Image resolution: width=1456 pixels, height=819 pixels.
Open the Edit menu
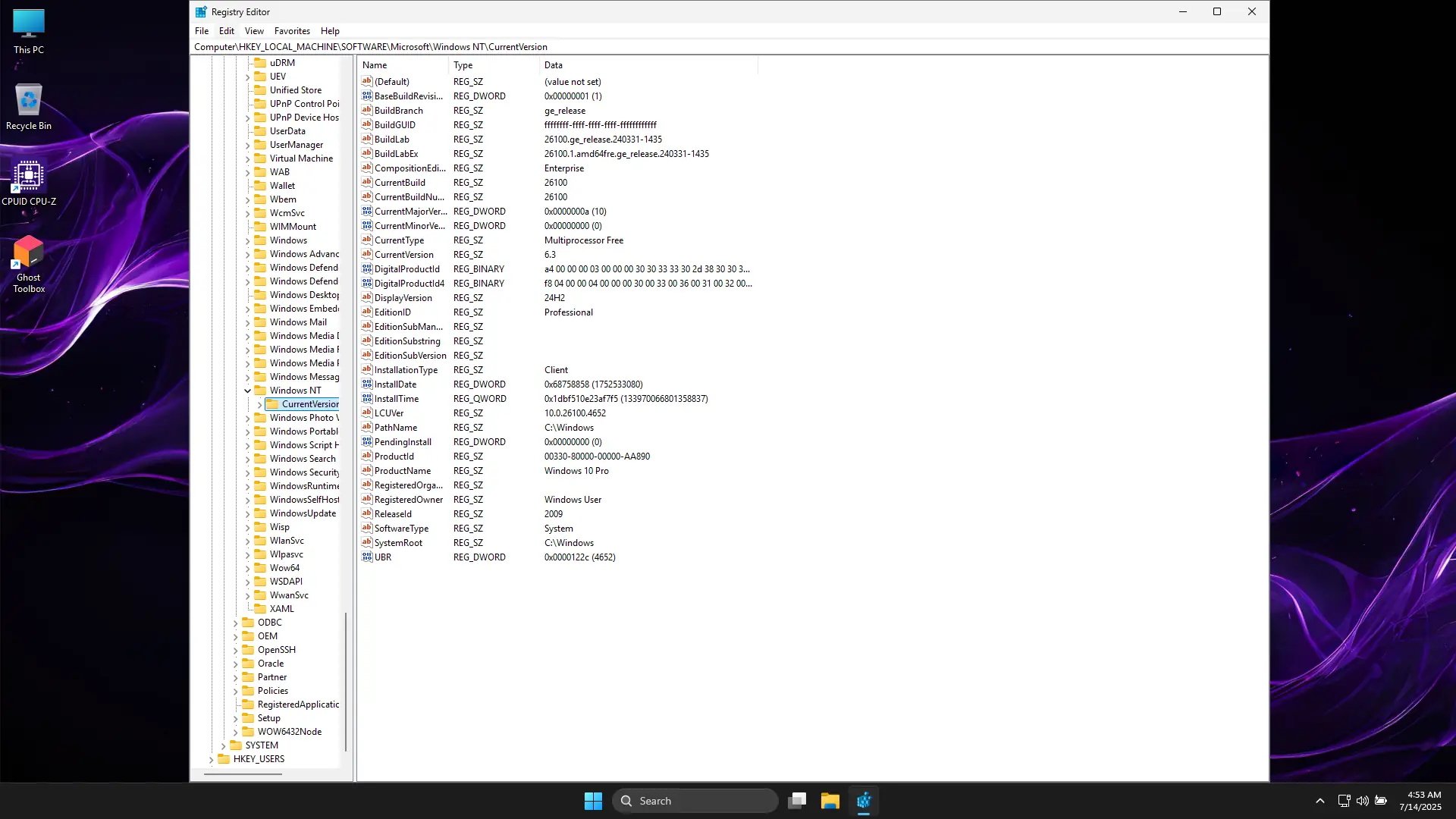coord(226,31)
